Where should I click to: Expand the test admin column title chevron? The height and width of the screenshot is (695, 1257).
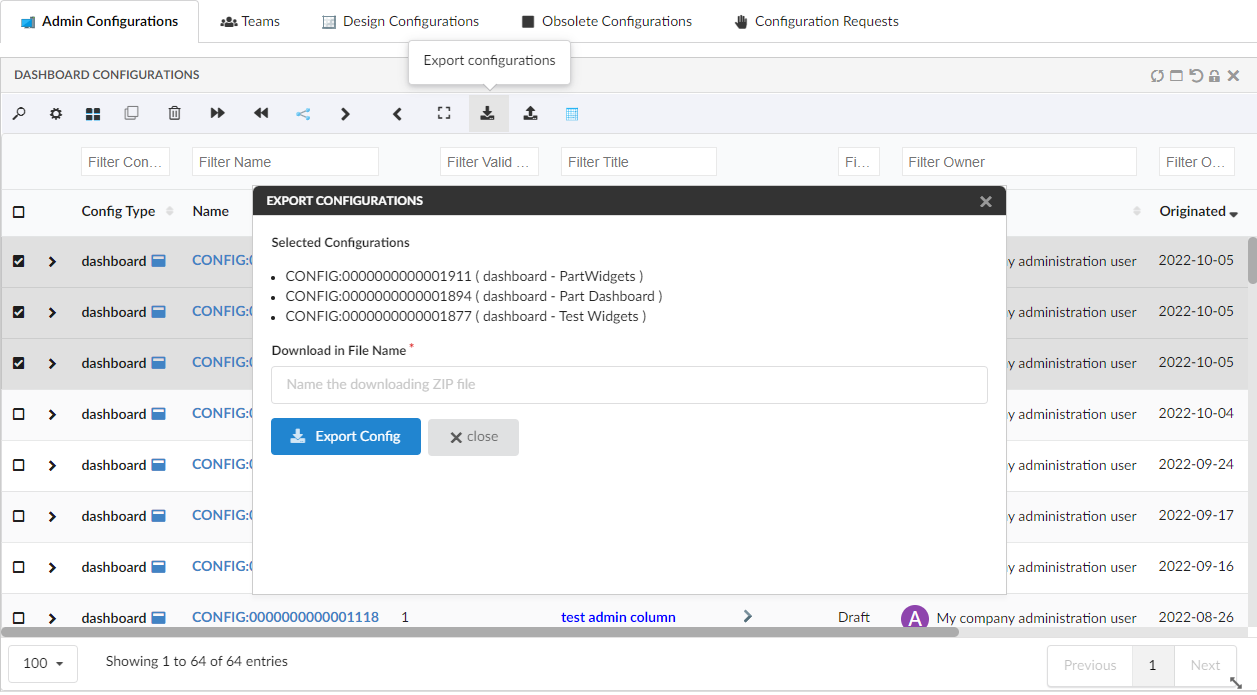(x=747, y=617)
